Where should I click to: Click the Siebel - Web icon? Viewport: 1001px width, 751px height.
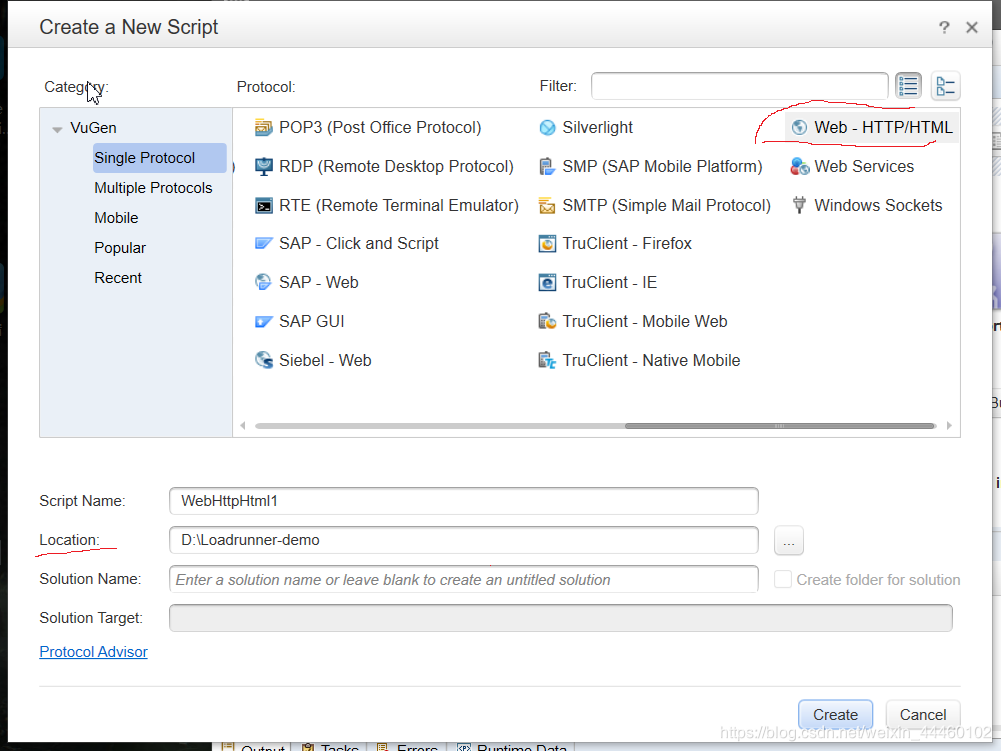(x=263, y=360)
